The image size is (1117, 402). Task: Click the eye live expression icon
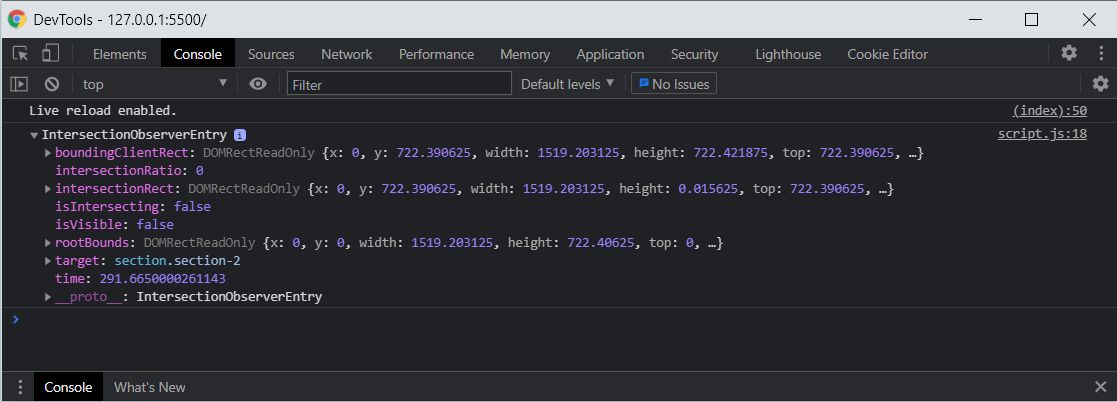click(x=258, y=84)
